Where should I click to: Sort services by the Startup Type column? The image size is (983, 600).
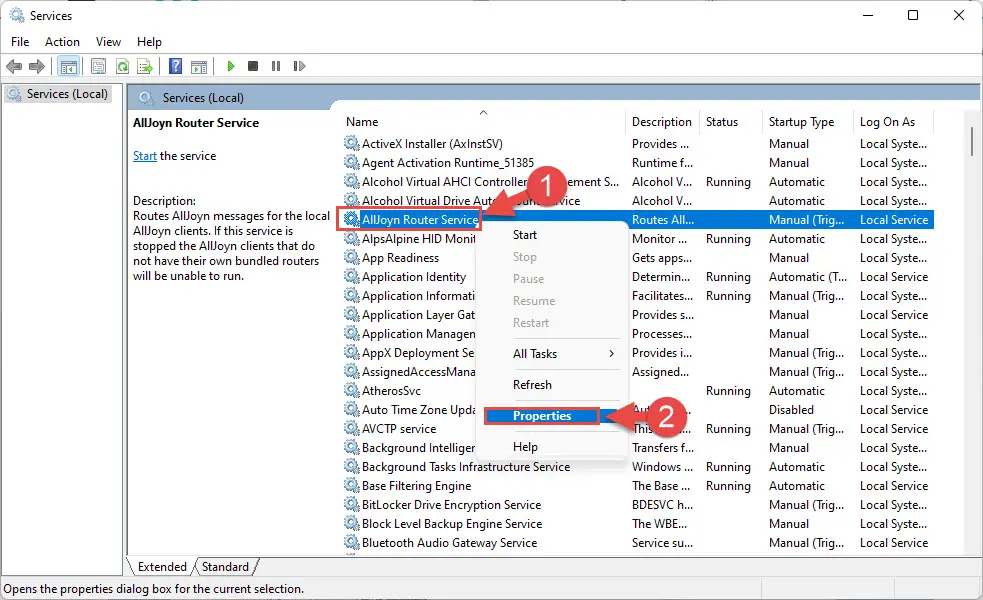point(801,122)
